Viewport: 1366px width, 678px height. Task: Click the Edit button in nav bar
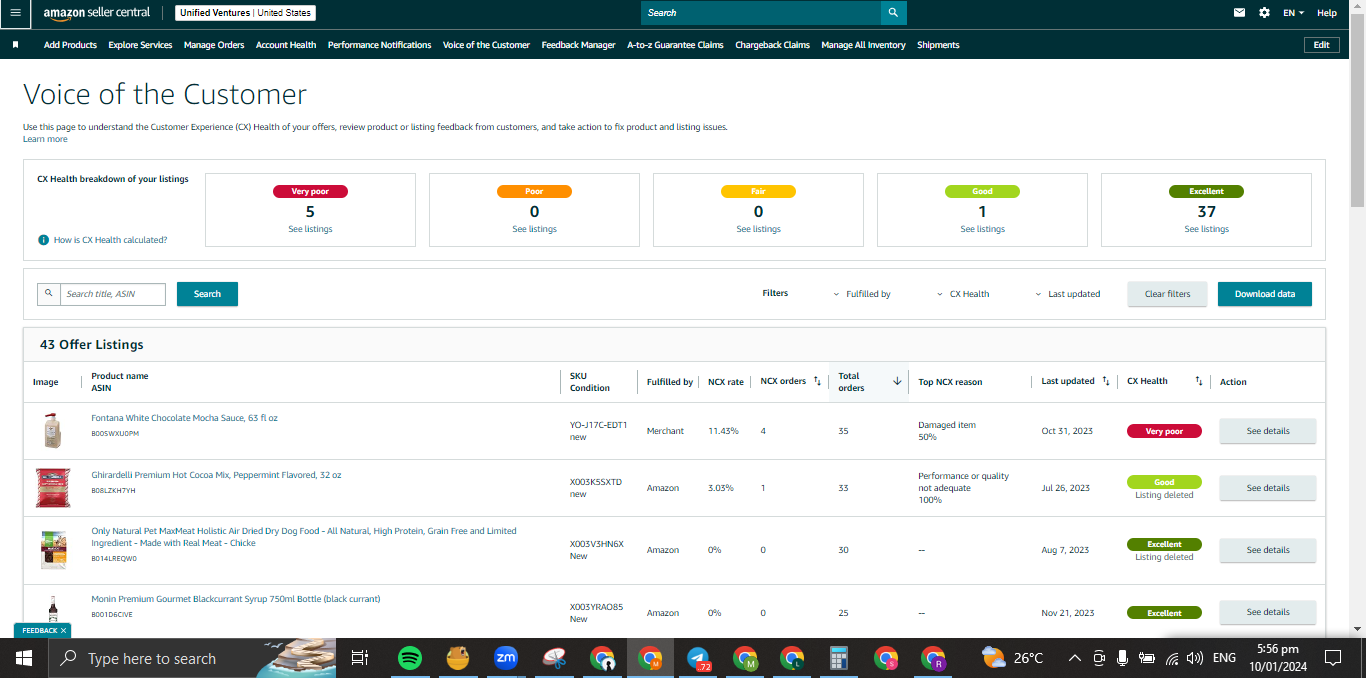[1321, 45]
